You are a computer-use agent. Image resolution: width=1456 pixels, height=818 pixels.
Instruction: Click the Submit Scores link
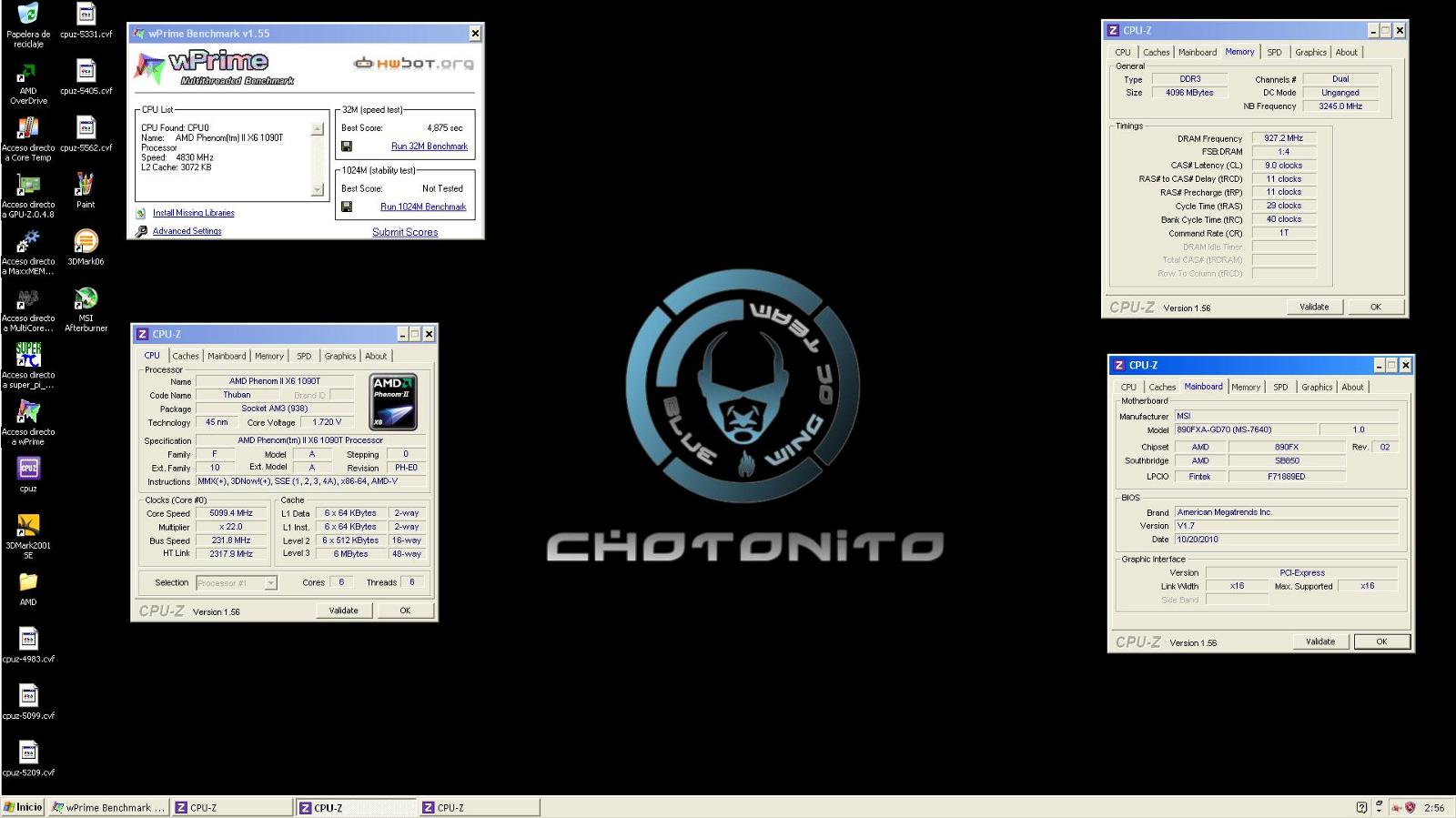[x=405, y=233]
